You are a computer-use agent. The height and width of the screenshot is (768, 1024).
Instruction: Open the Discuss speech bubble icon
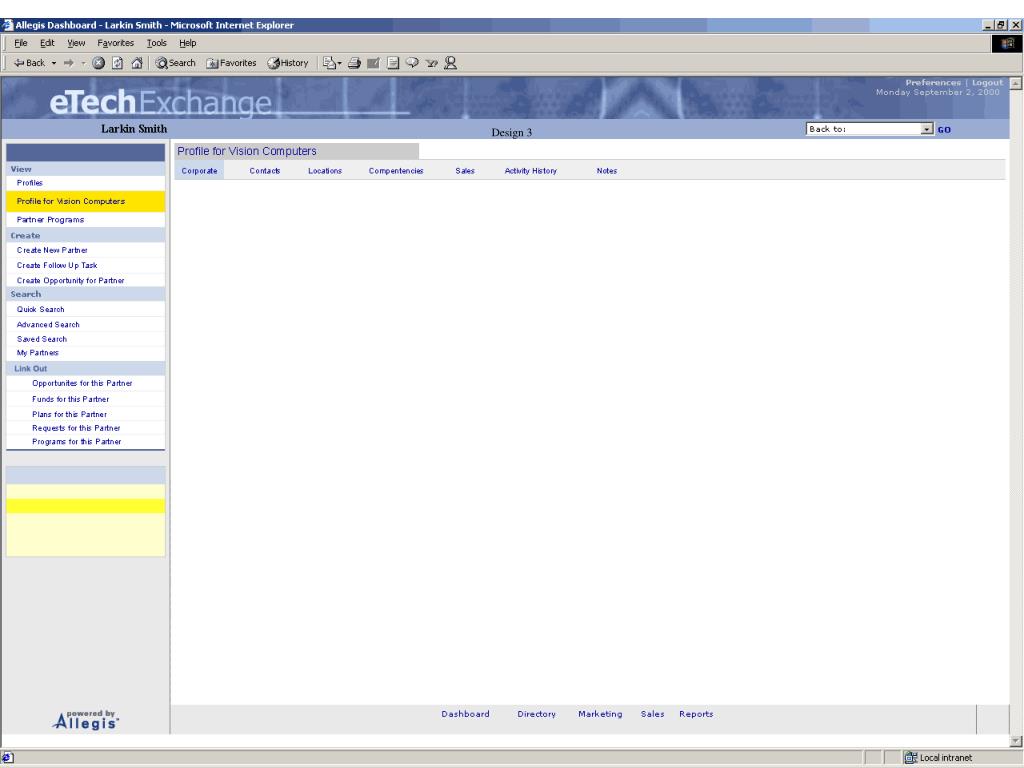[412, 63]
